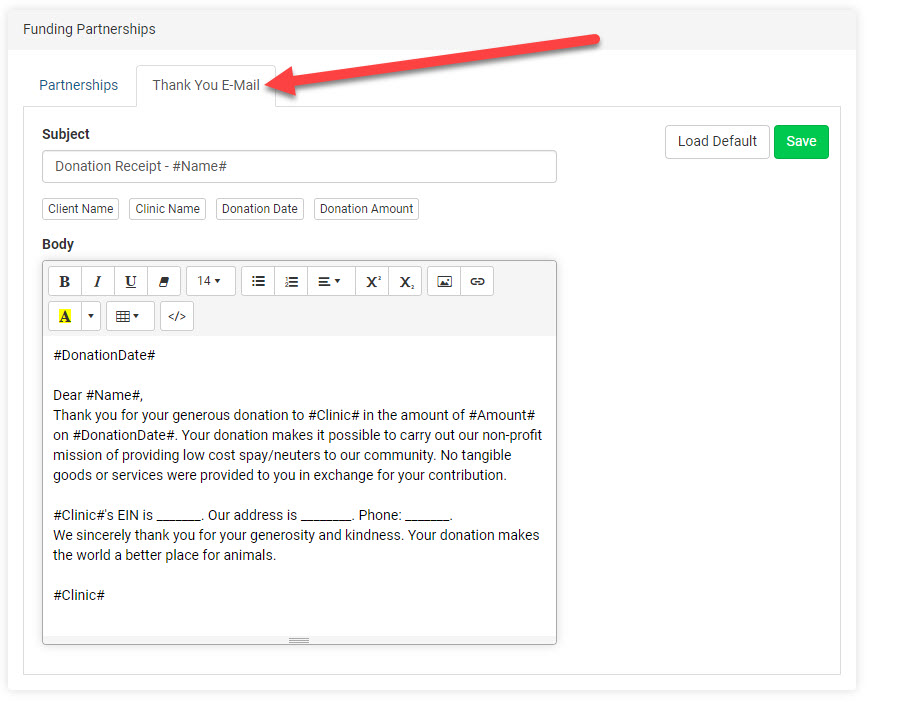Viewport: 902px width, 702px height.
Task: Click the eraser remove-formatting icon
Action: pyautogui.click(x=164, y=282)
